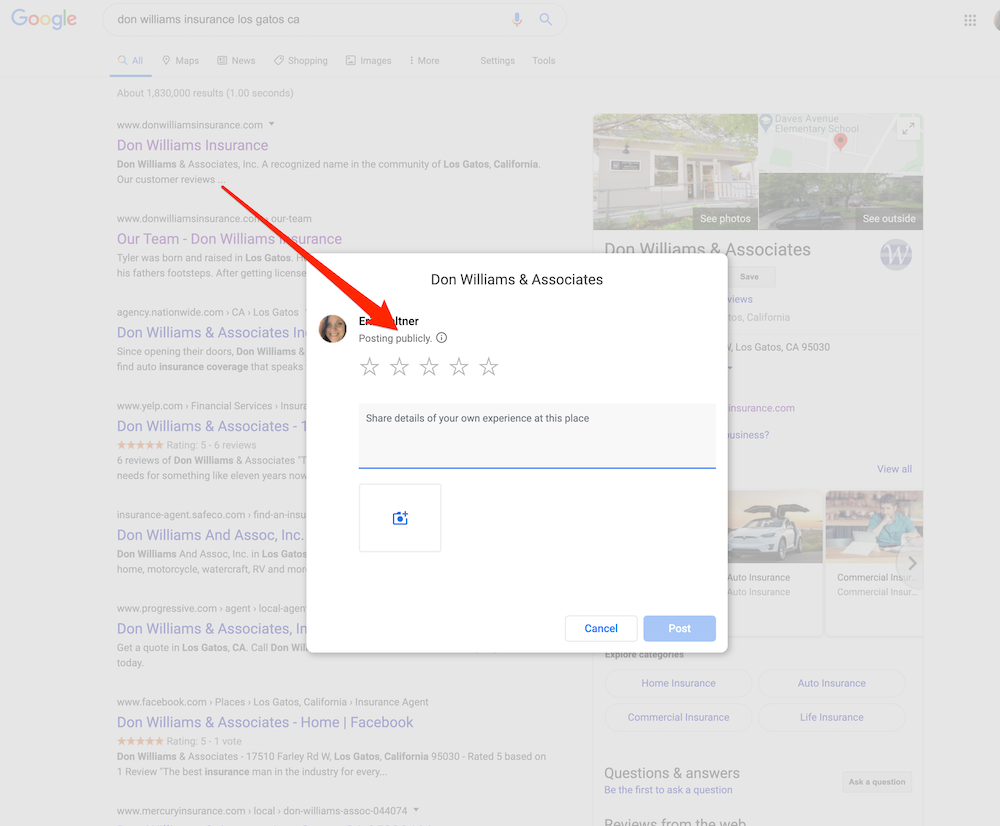Viewport: 1000px width, 826px height.
Task: Click the Ask a question button
Action: (877, 782)
